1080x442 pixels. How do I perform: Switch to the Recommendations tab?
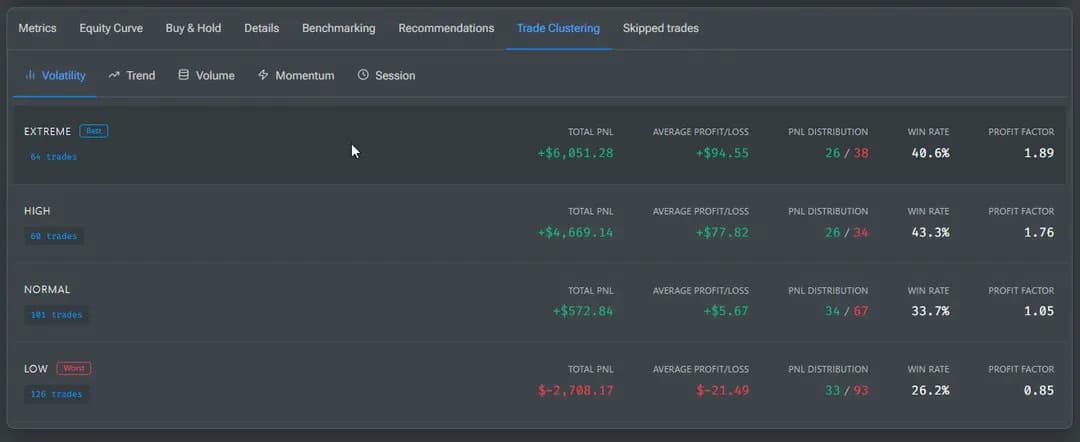coord(446,28)
